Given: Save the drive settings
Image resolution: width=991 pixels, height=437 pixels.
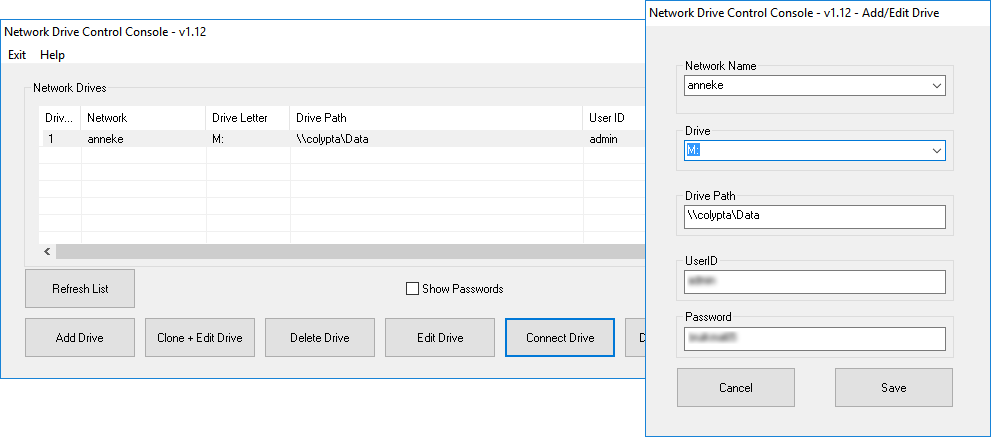Looking at the screenshot, I should click(894, 388).
